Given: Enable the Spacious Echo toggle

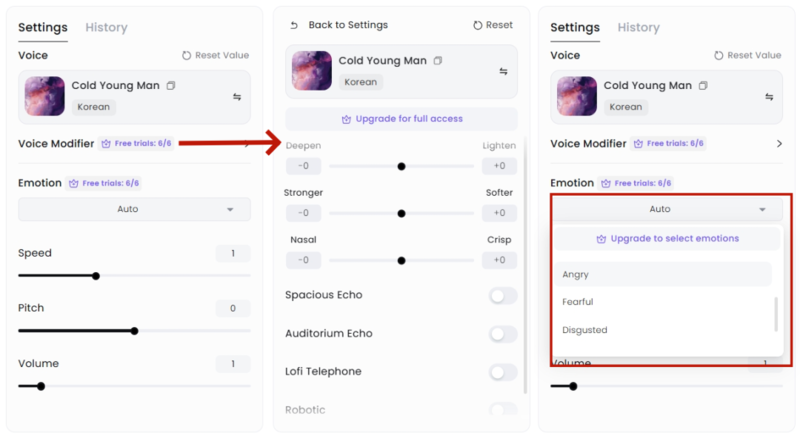Looking at the screenshot, I should (x=503, y=296).
